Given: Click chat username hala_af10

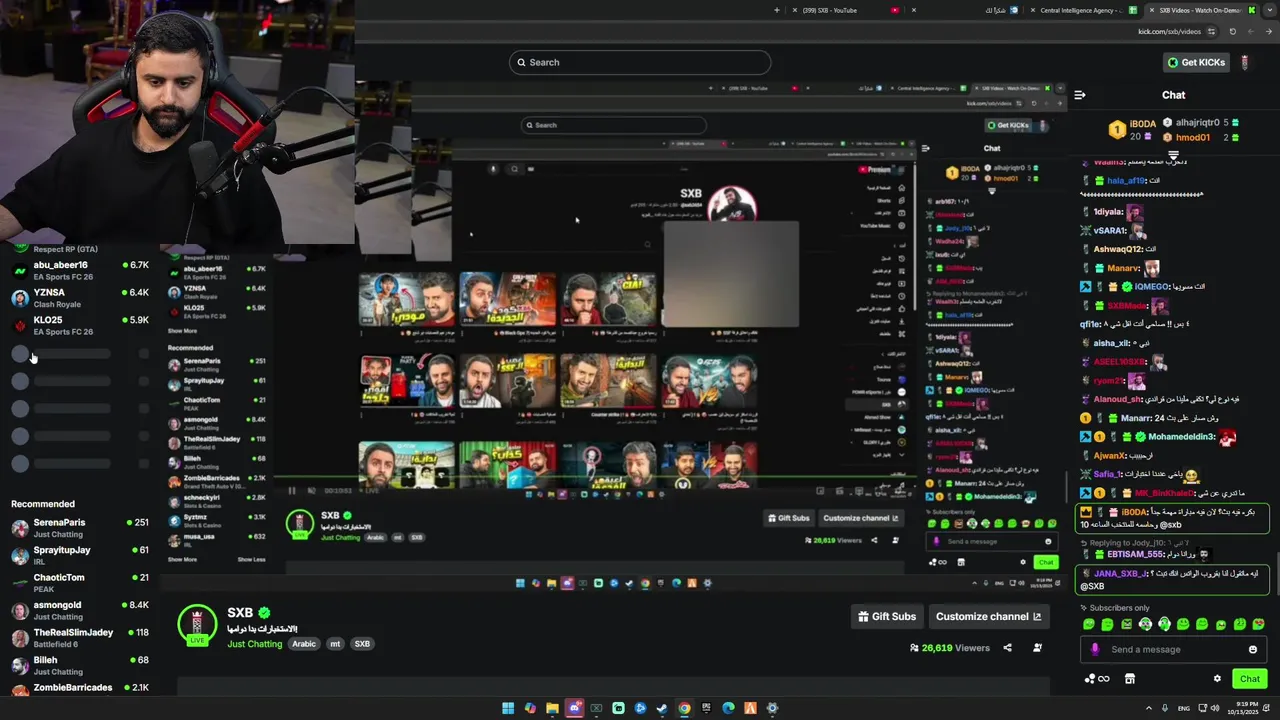Looking at the screenshot, I should coord(1126,181).
